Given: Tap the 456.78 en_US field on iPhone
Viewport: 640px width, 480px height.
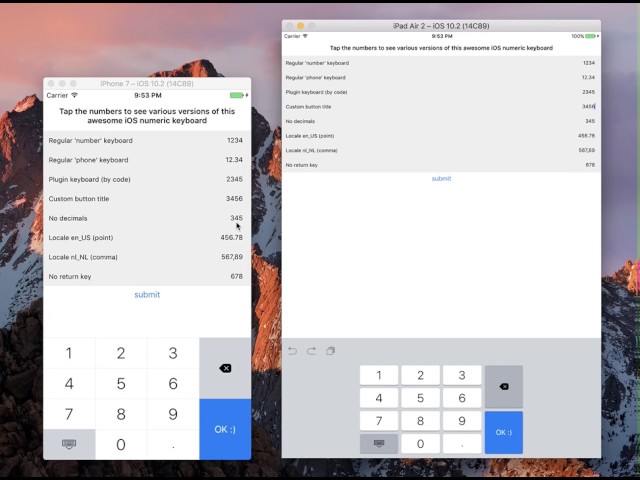Looking at the screenshot, I should [x=231, y=238].
